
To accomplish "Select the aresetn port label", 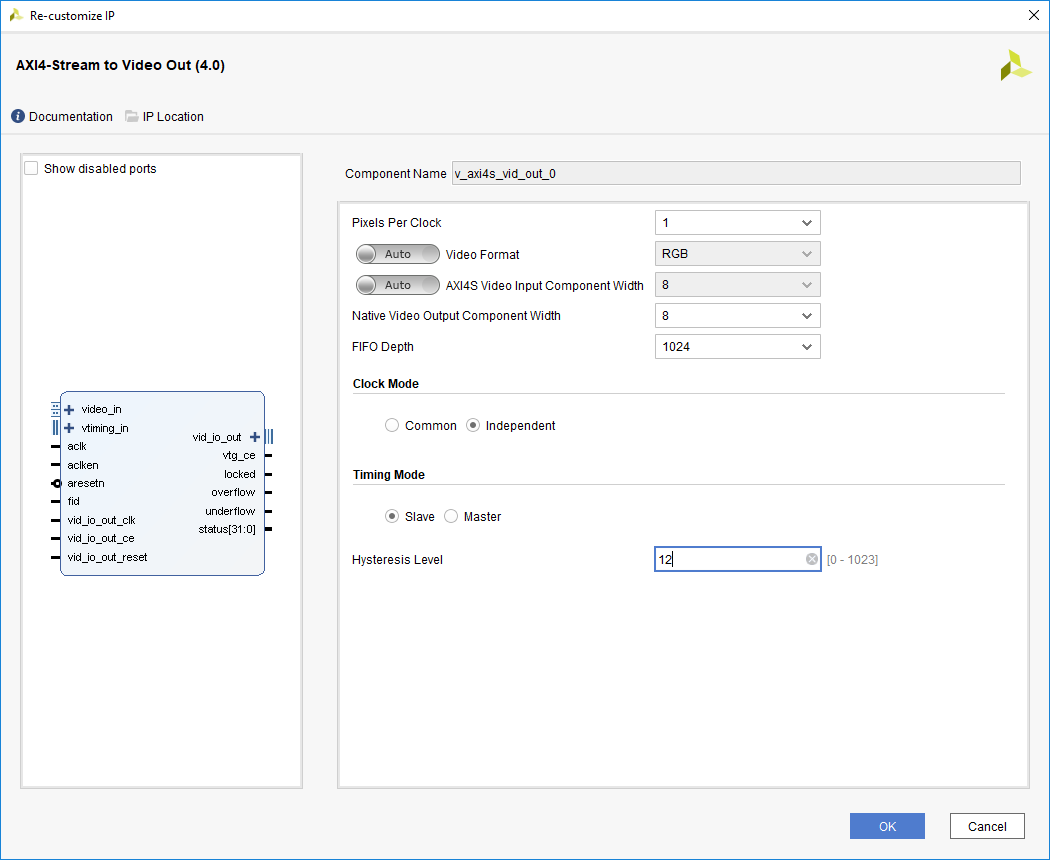I will [x=86, y=483].
